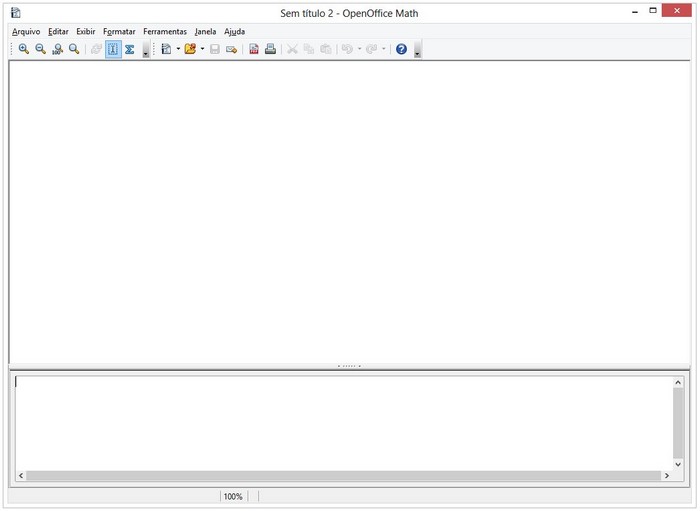Click the Save diskette icon
Image resolution: width=700 pixels, height=511 pixels.
pyautogui.click(x=215, y=49)
